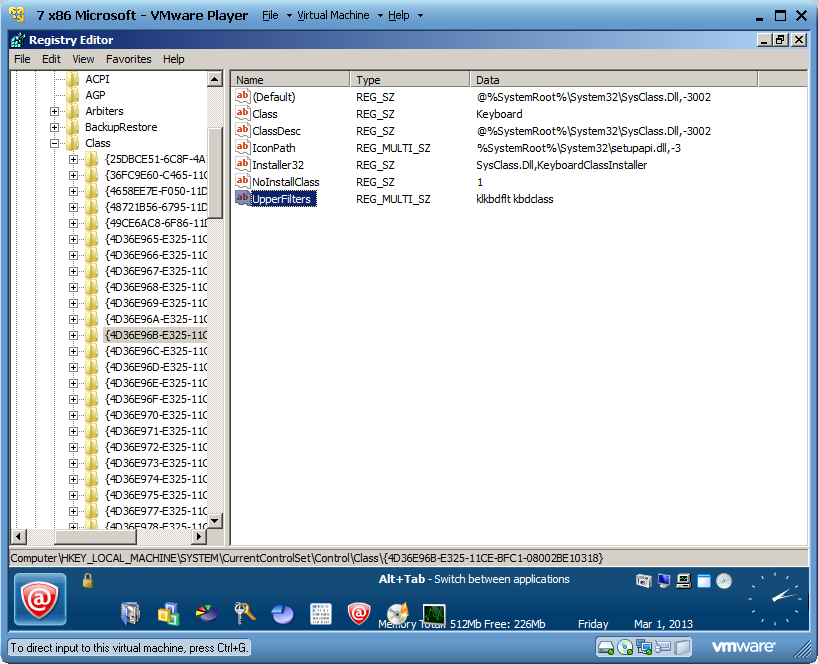818x664 pixels.
Task: Sort values by the Name column header
Action: (x=291, y=80)
